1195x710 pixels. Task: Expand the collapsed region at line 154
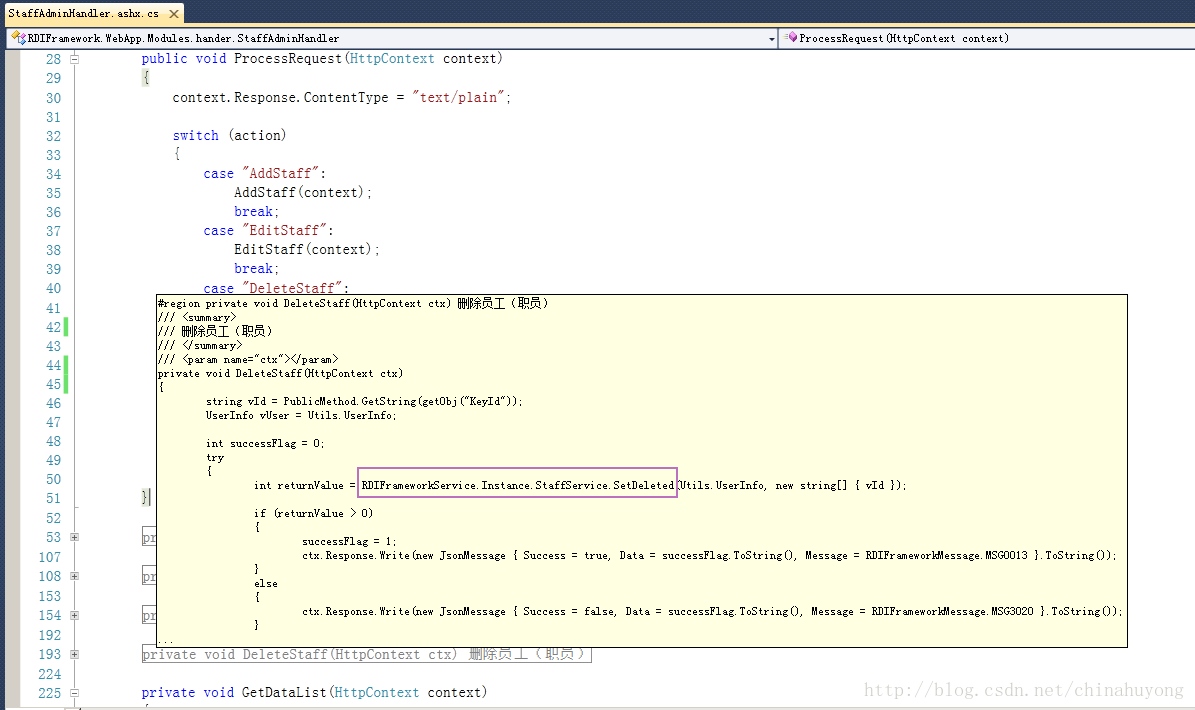(75, 615)
